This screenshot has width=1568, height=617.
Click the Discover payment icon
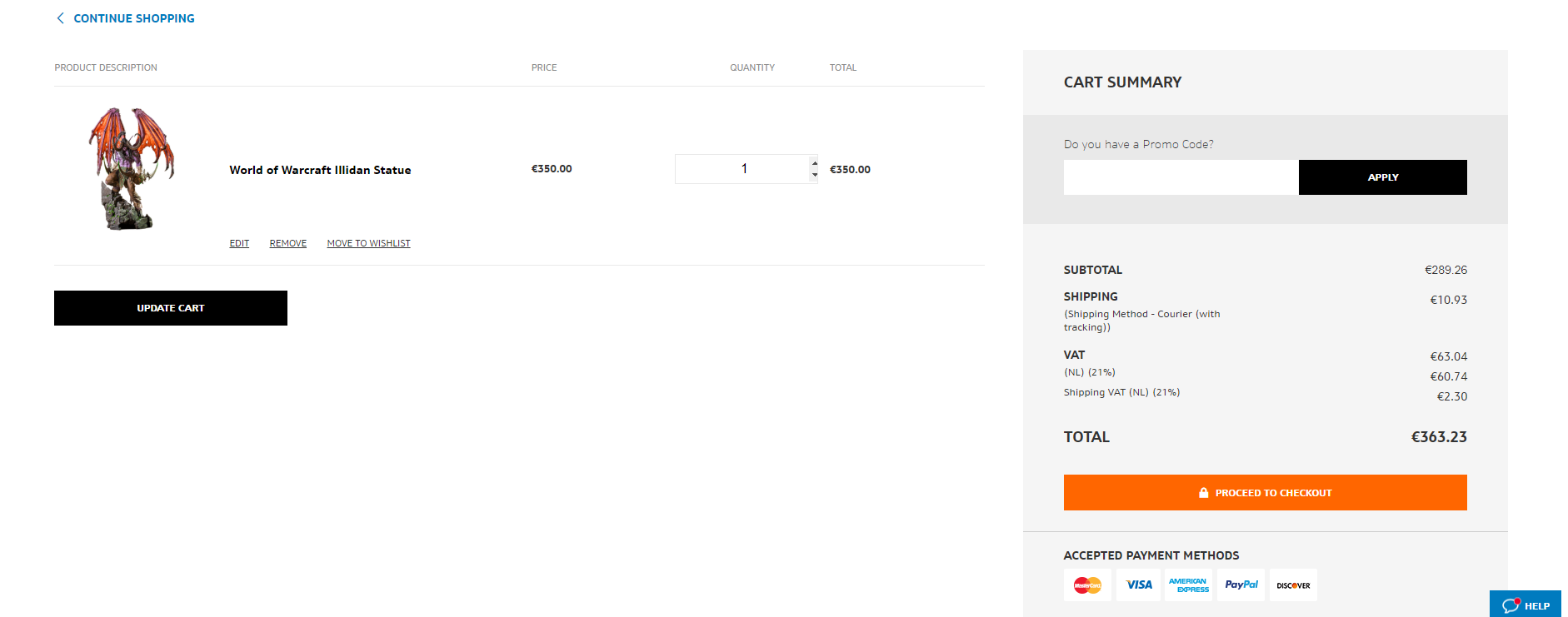coord(1293,585)
